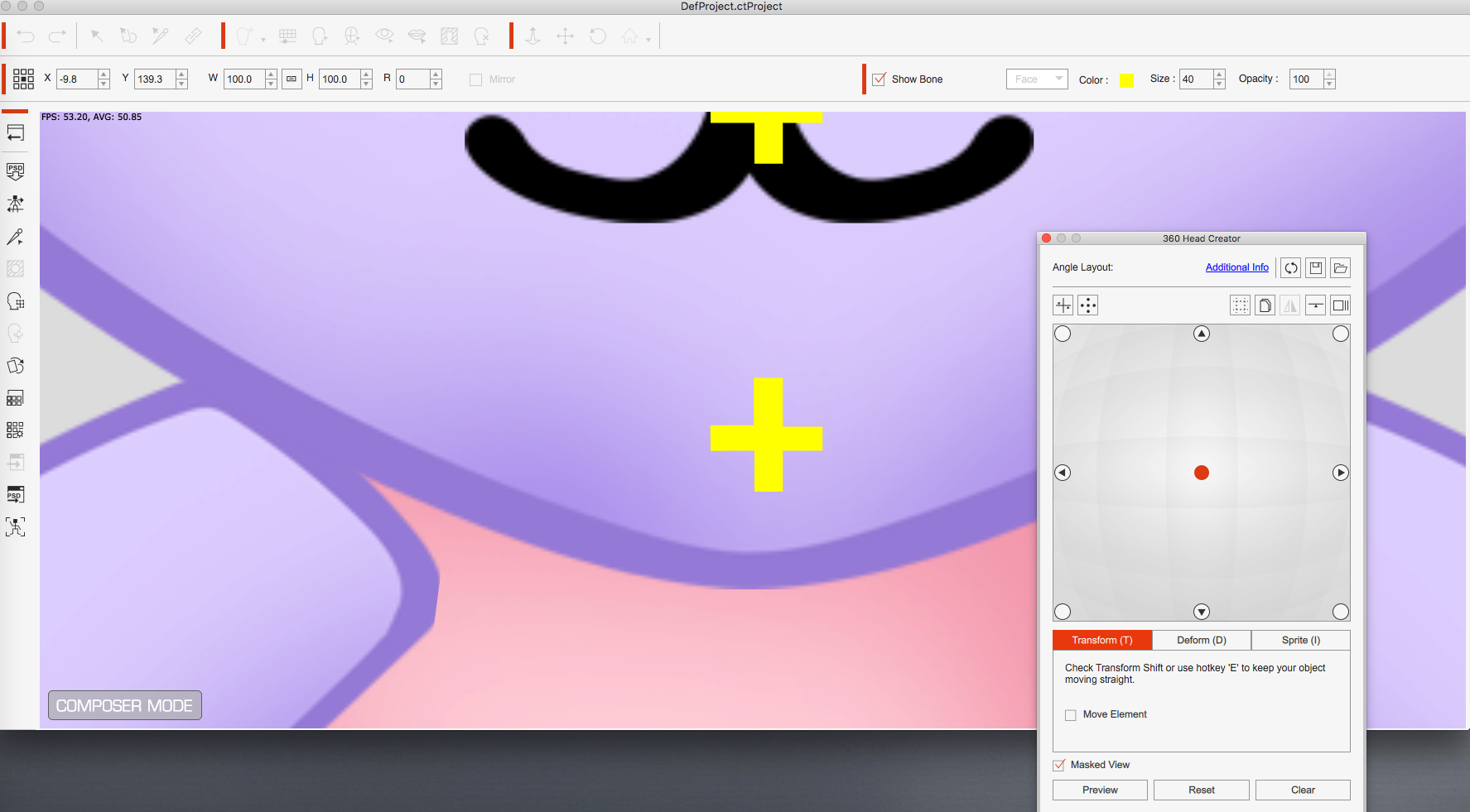The image size is (1470, 812).
Task: Switch to the Deform (D) tab
Action: [x=1202, y=641]
